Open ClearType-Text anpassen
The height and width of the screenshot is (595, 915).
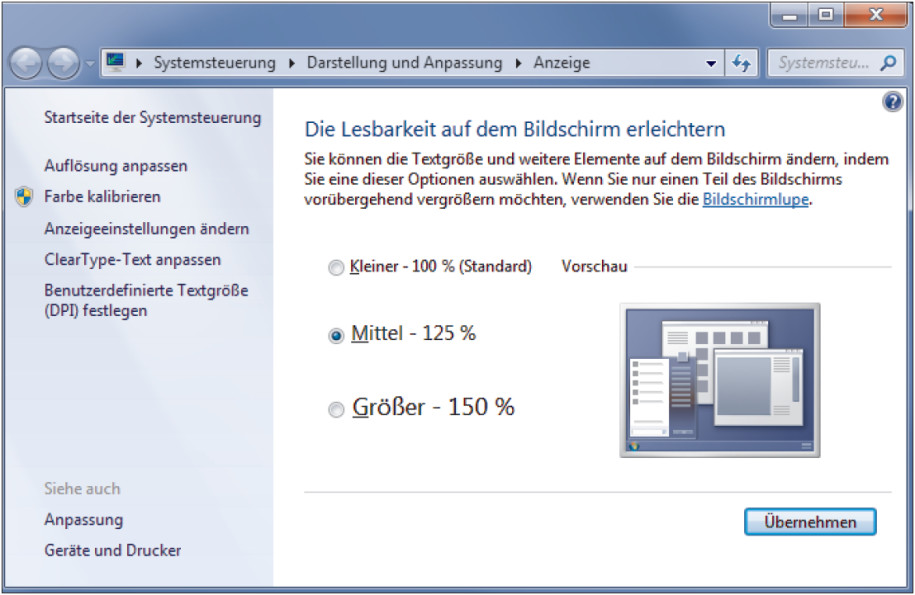(x=132, y=260)
